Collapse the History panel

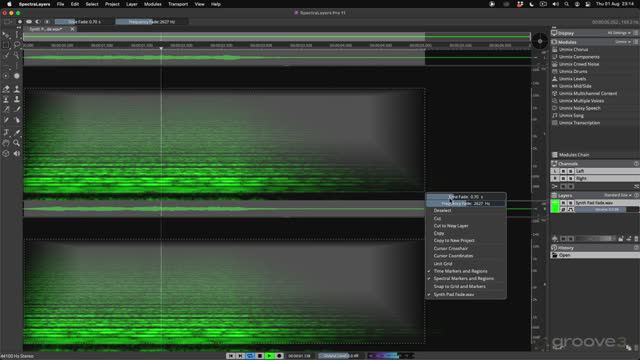(x=636, y=248)
